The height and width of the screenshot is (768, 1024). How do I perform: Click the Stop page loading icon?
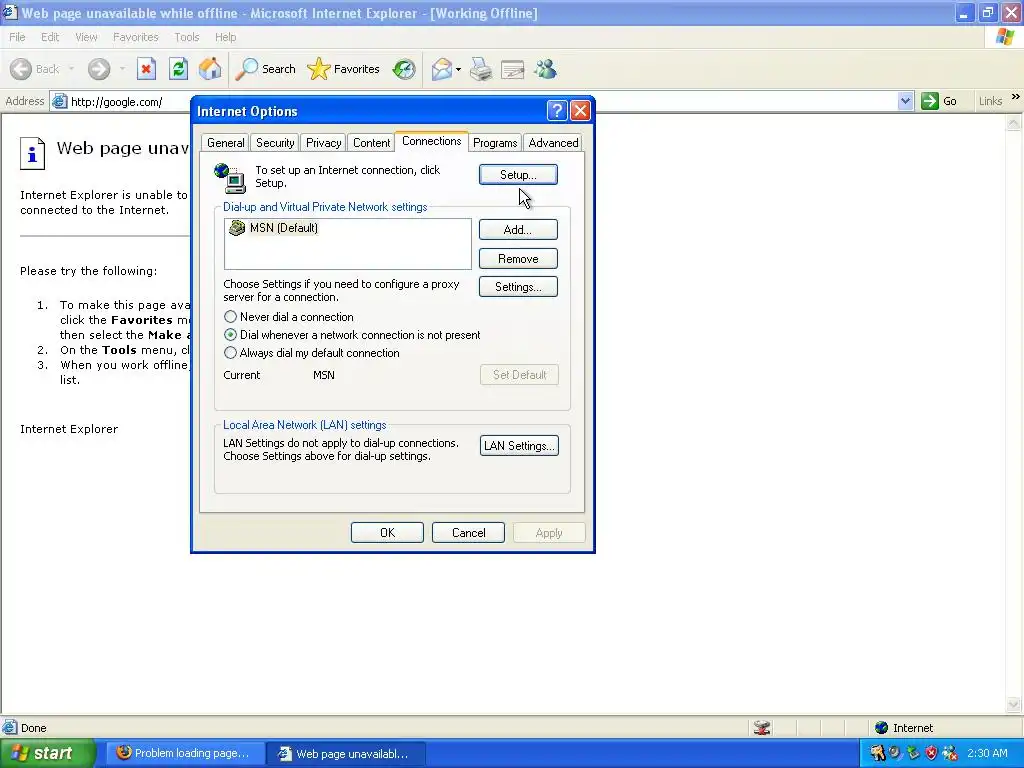(x=146, y=69)
